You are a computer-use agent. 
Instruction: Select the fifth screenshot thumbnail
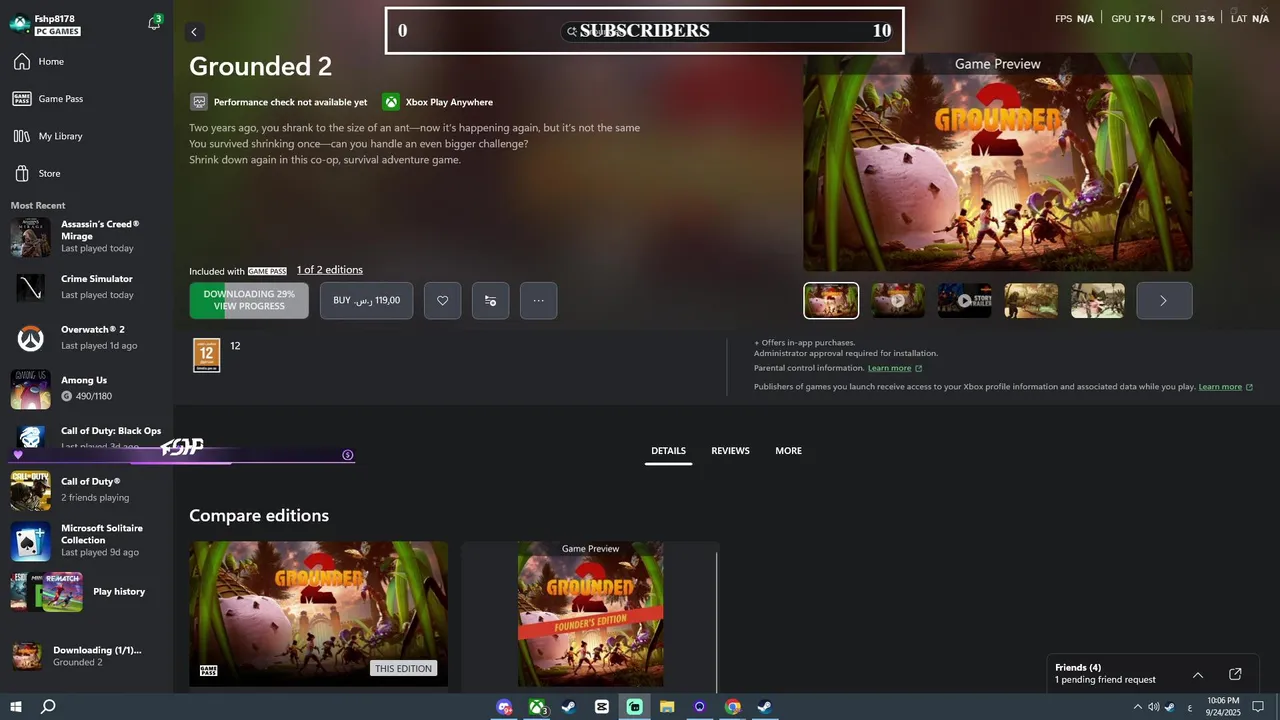(x=1097, y=300)
